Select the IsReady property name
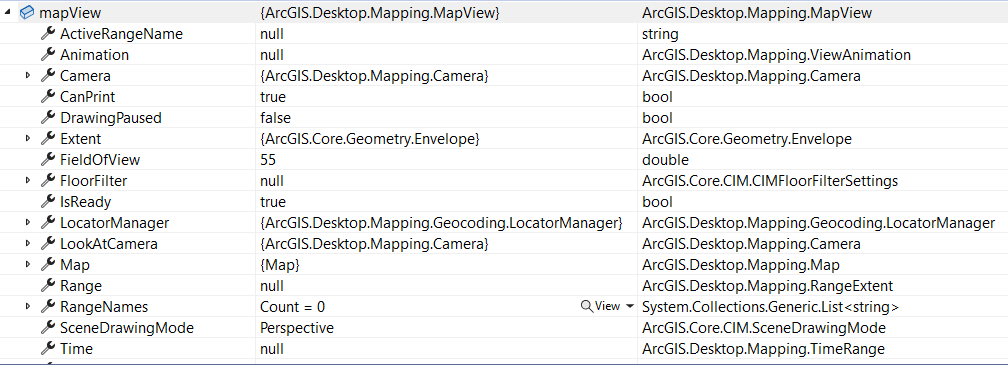Screen dimensions: 1008x365 click(x=86, y=202)
